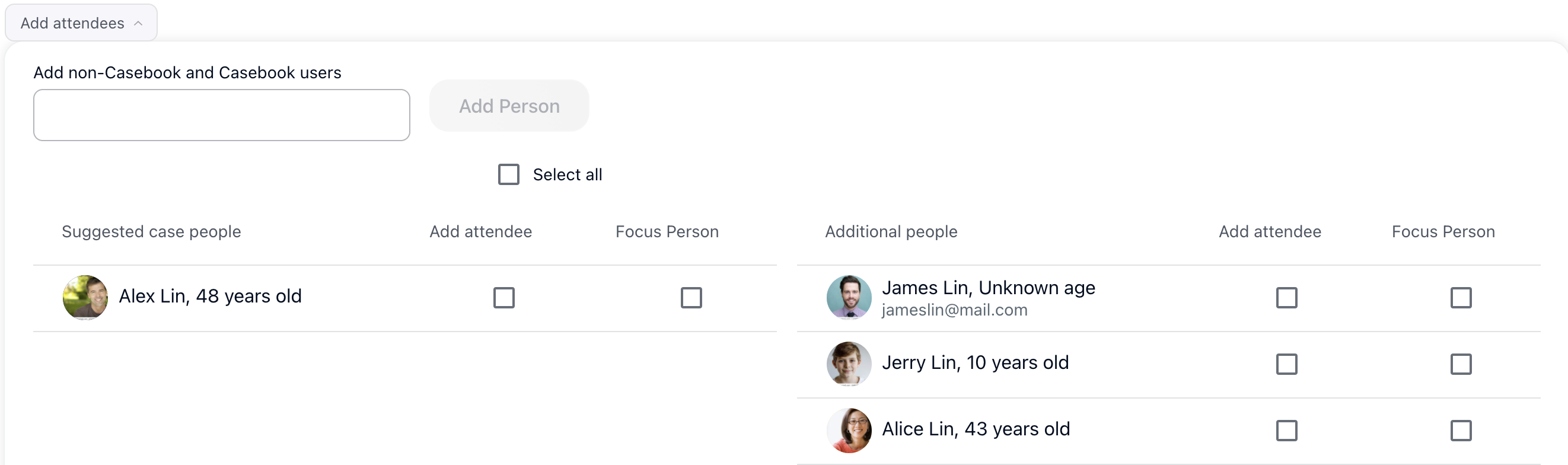
Task: Click the non-Casebook and Casebook users input field
Action: coord(222,115)
